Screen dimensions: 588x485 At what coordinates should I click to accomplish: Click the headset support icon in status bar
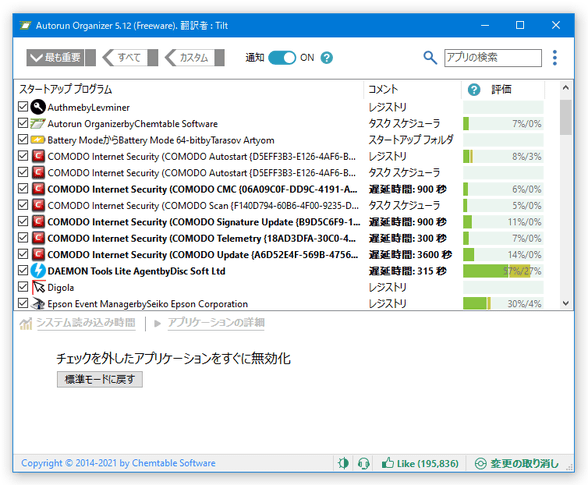(x=363, y=463)
